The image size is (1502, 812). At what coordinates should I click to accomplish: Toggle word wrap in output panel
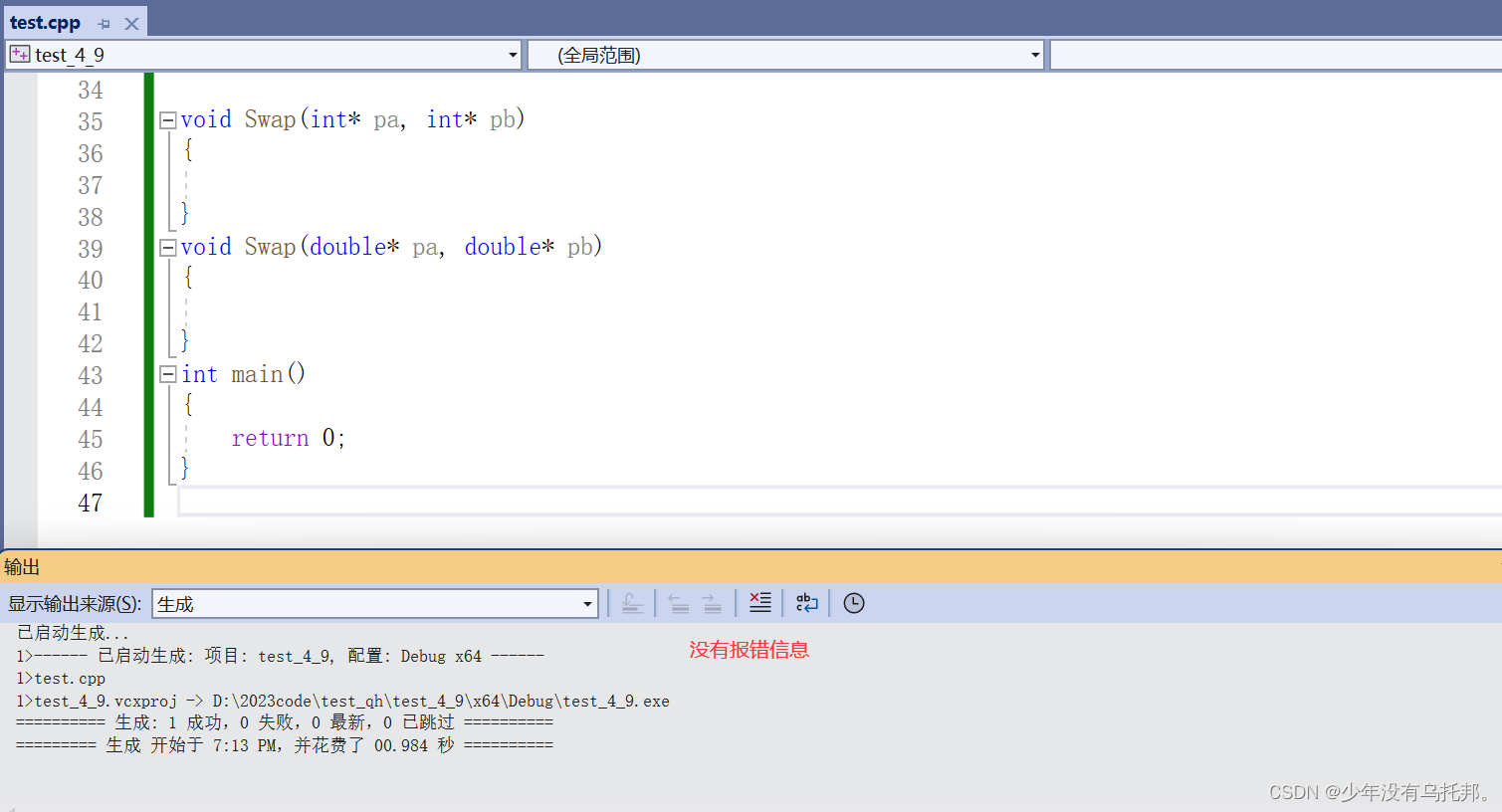point(806,602)
